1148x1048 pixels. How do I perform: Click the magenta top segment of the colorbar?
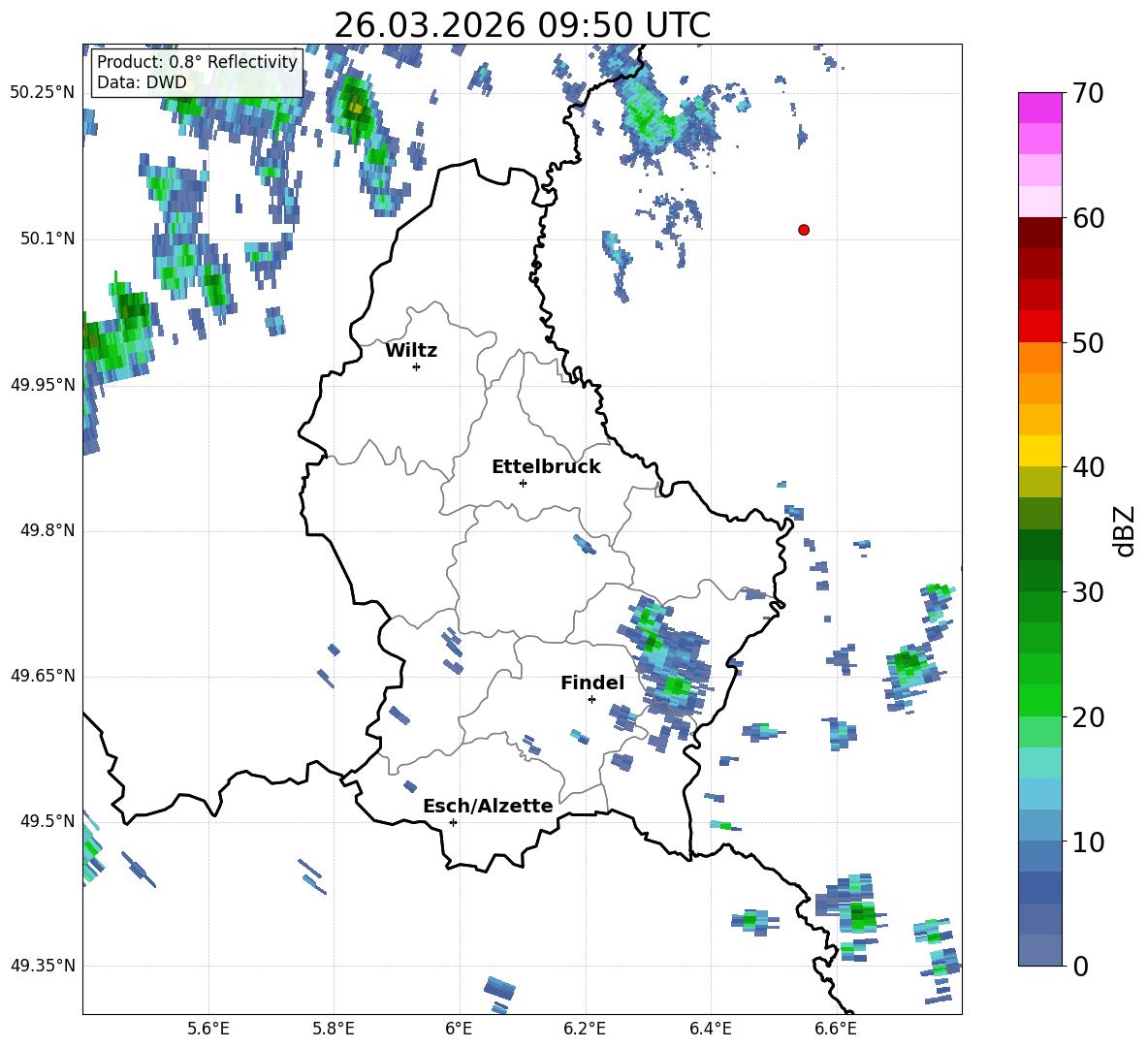1039,108
